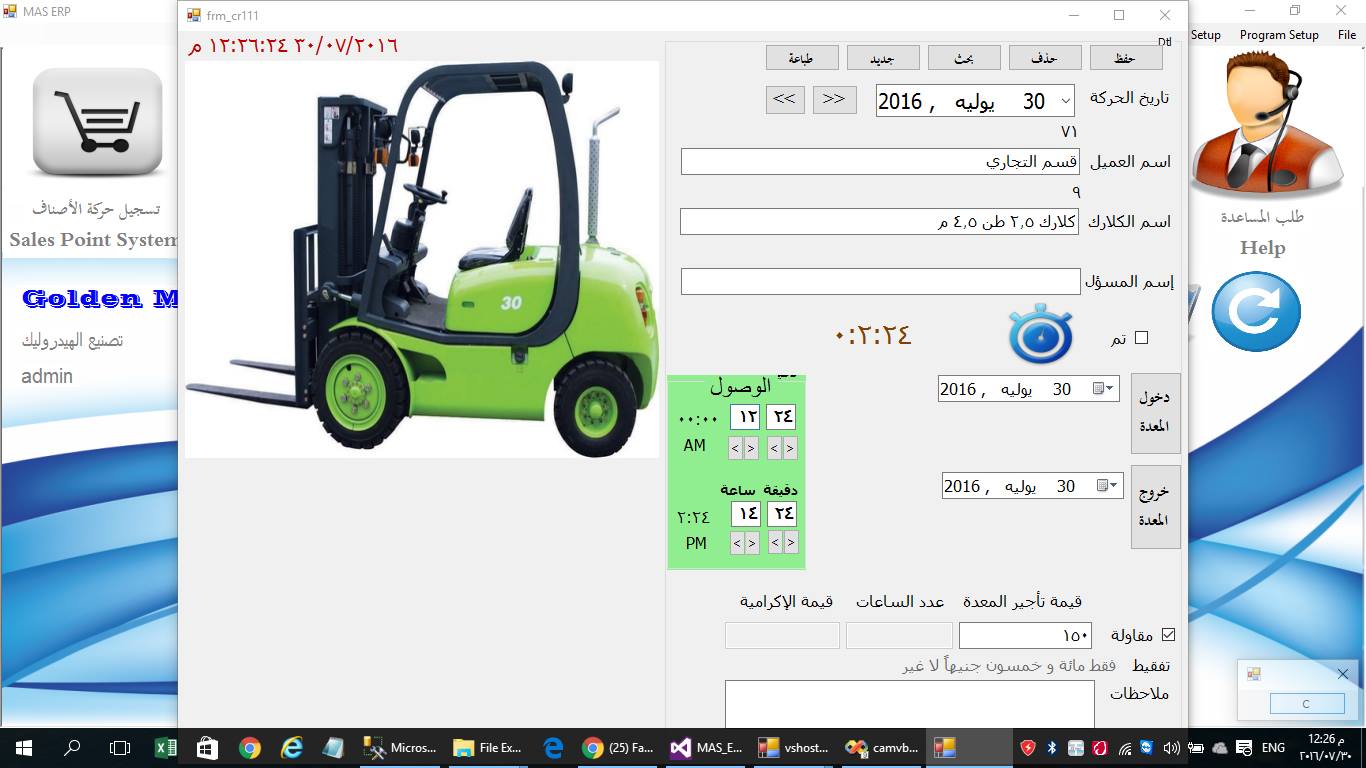This screenshot has width=1366, height=768.
Task: Click the green forklift picture
Action: pyautogui.click(x=422, y=259)
